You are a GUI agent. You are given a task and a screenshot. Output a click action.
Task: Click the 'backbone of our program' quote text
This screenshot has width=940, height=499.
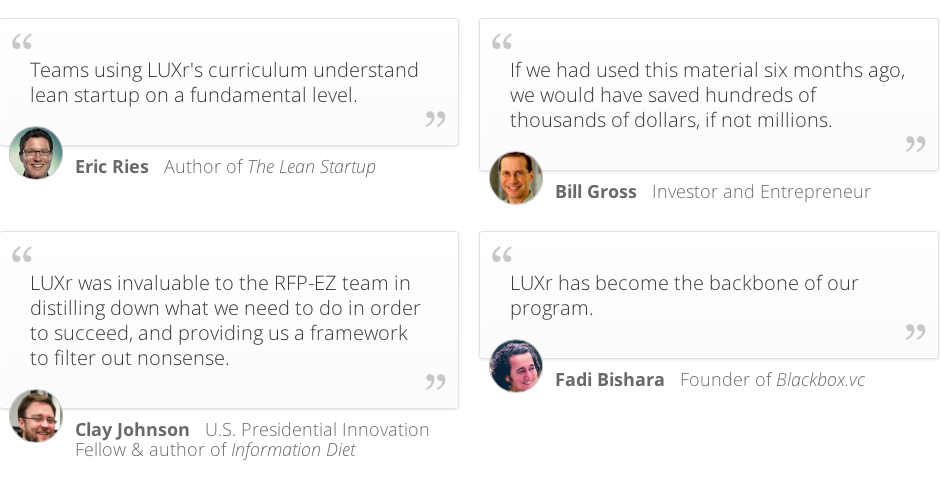pyautogui.click(x=684, y=295)
